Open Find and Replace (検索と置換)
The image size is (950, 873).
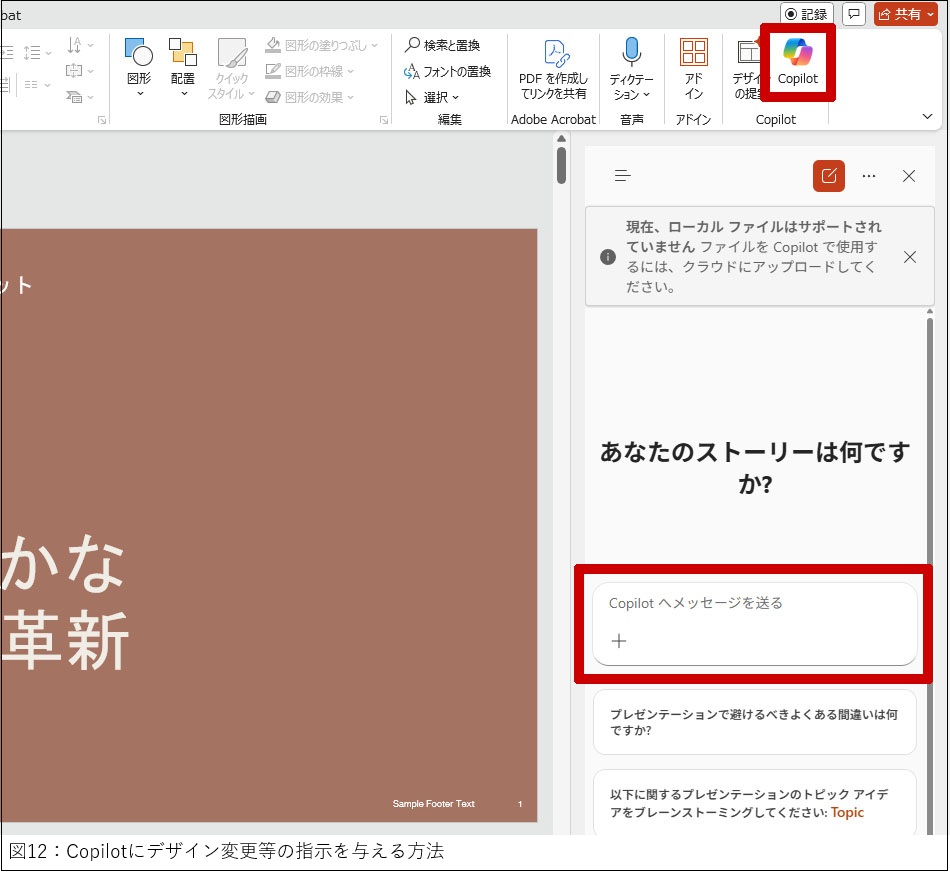442,45
